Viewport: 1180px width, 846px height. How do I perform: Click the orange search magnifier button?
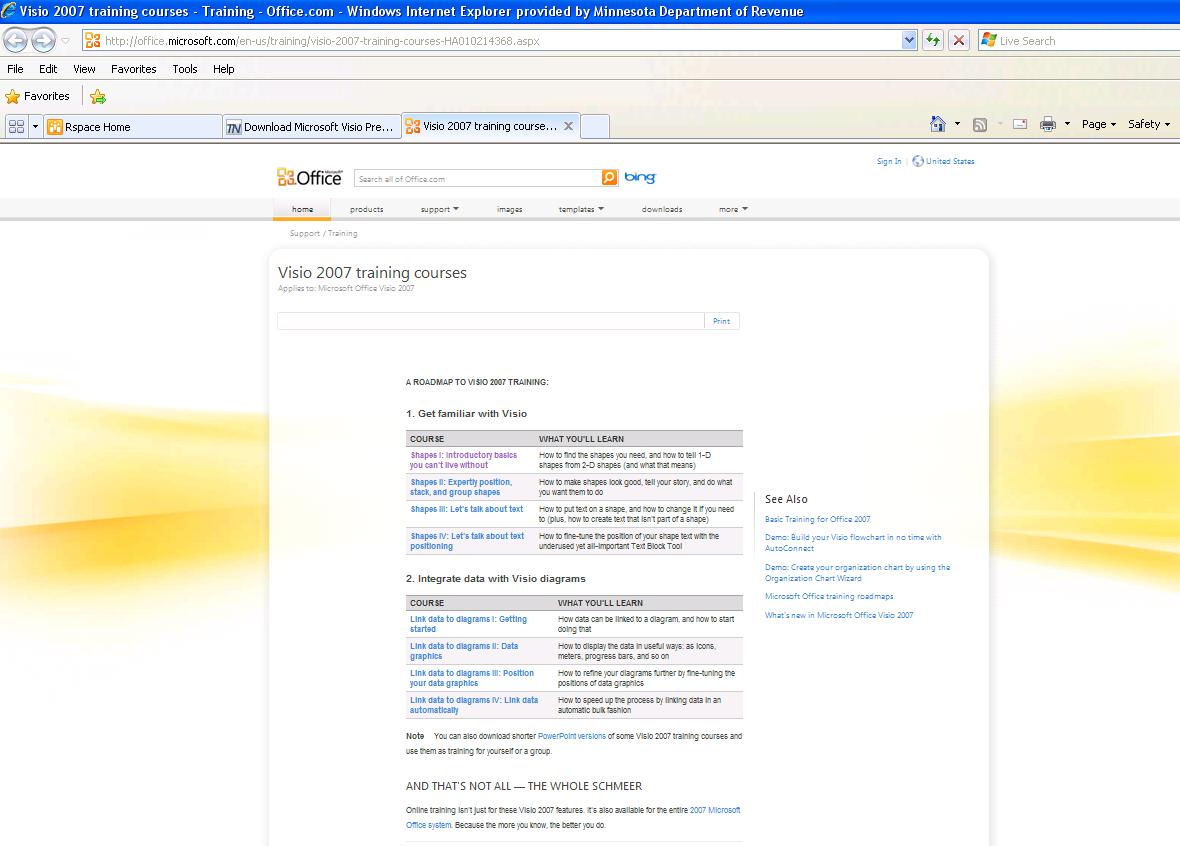(x=610, y=178)
